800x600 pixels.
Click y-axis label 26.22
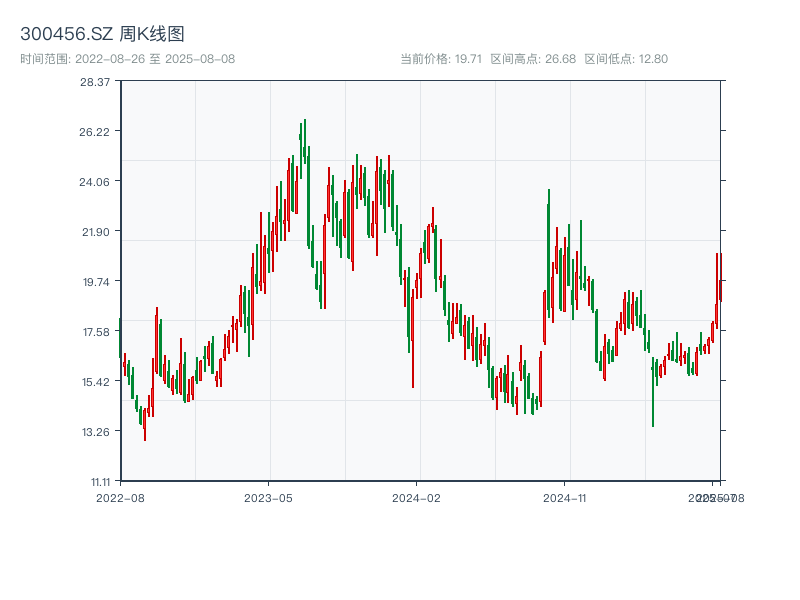point(94,132)
